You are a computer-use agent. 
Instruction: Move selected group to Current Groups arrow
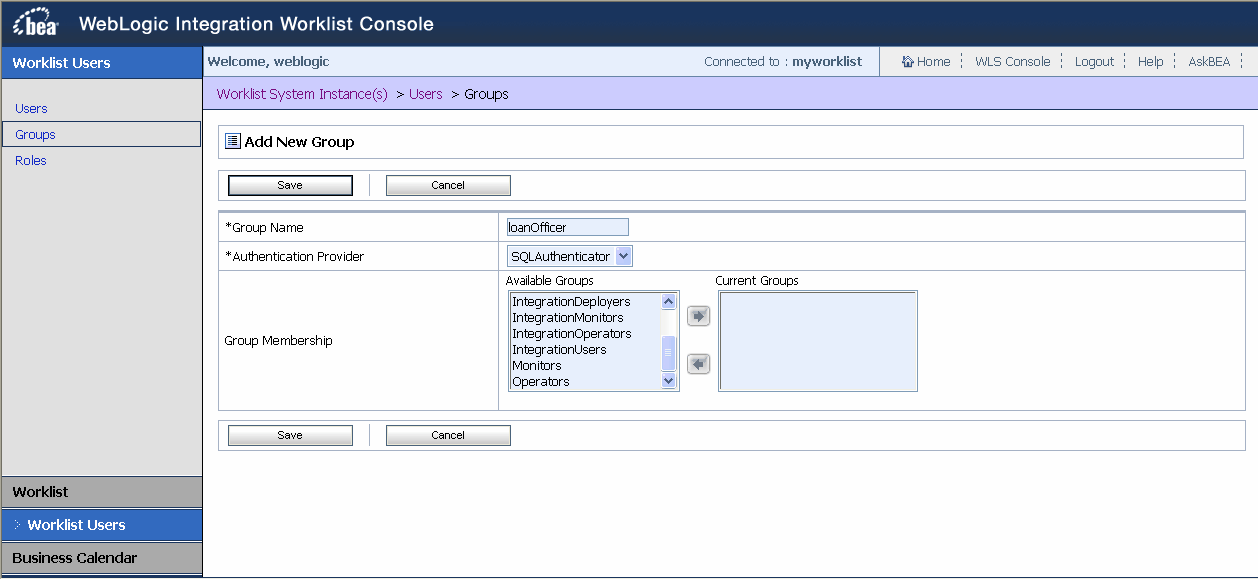pos(699,316)
